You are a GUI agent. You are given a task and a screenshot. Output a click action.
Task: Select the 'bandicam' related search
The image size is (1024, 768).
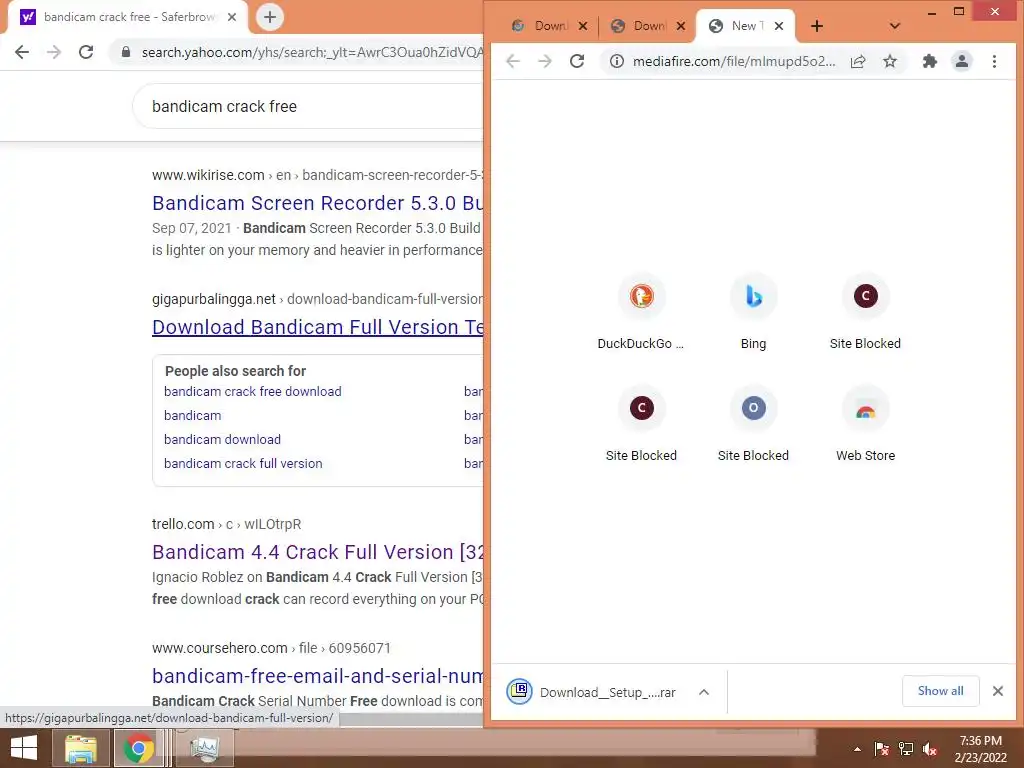(193, 415)
